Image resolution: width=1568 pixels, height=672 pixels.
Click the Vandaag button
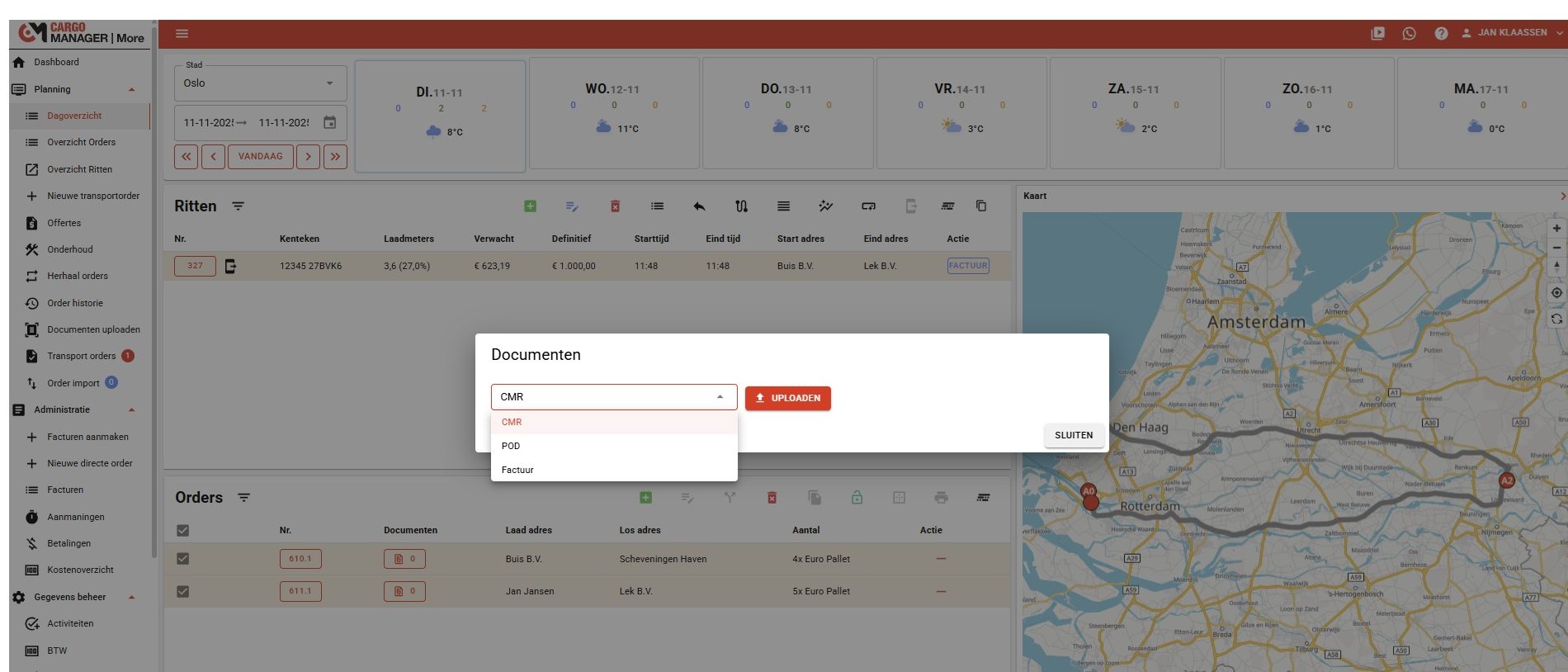pos(260,156)
